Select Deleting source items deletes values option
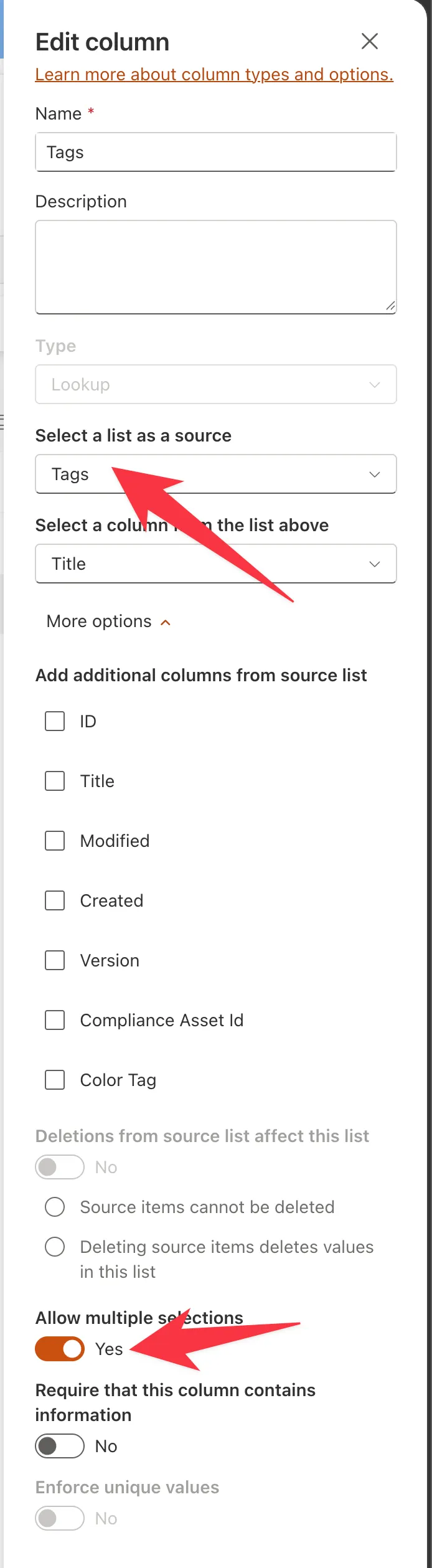Image resolution: width=432 pixels, height=1568 pixels. [55, 1247]
